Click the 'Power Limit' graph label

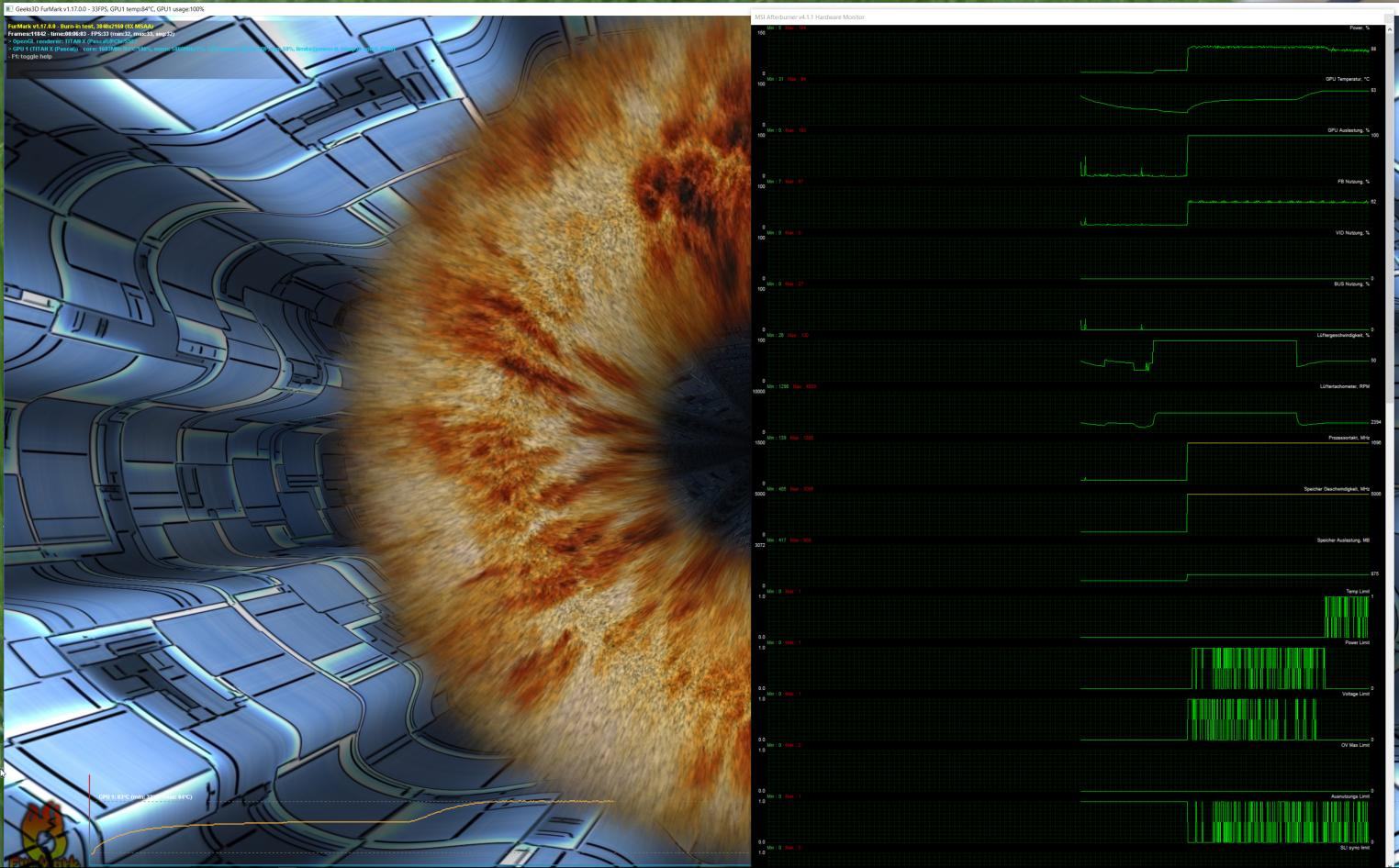(x=1357, y=643)
